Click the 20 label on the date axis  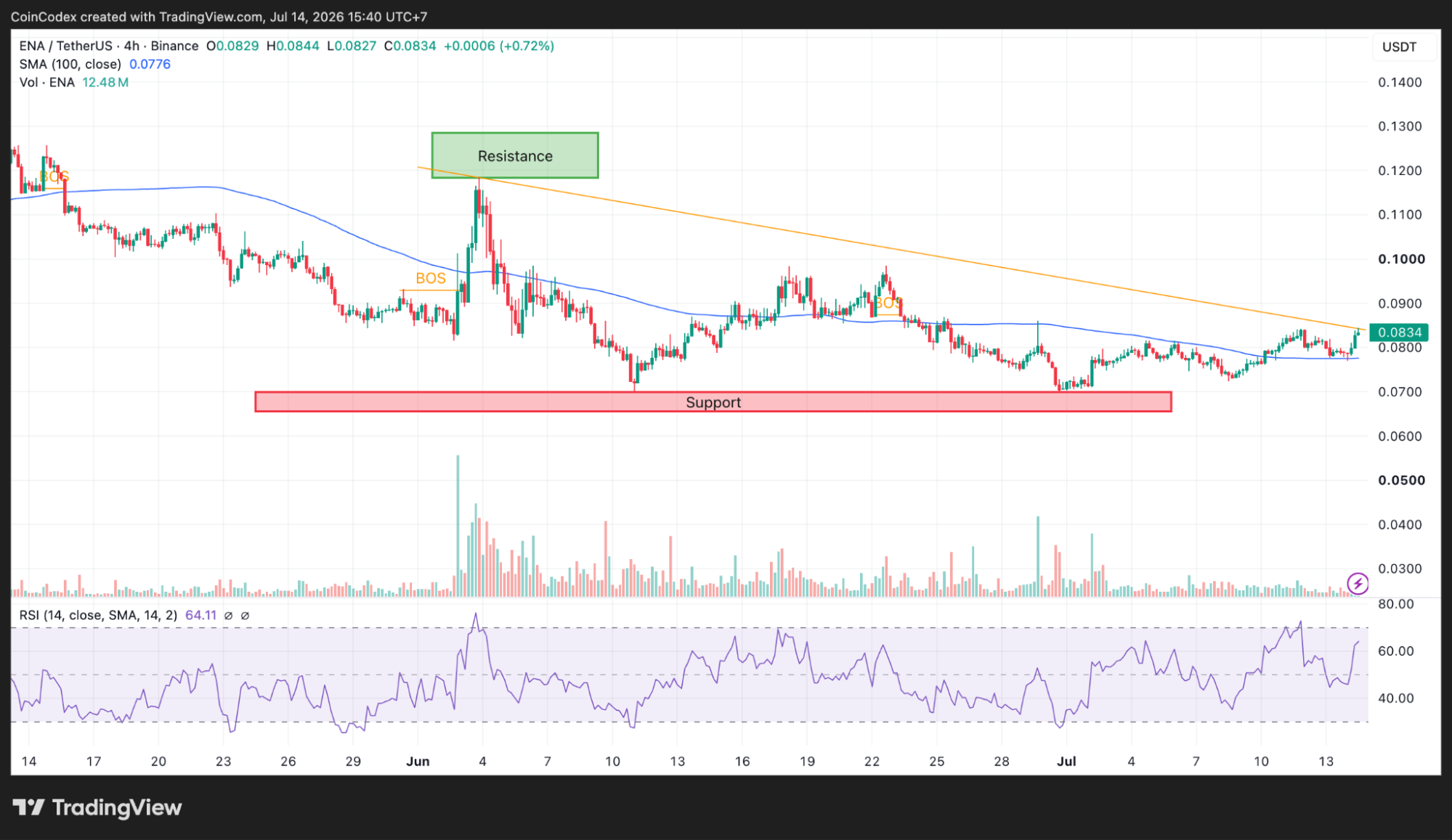158,762
